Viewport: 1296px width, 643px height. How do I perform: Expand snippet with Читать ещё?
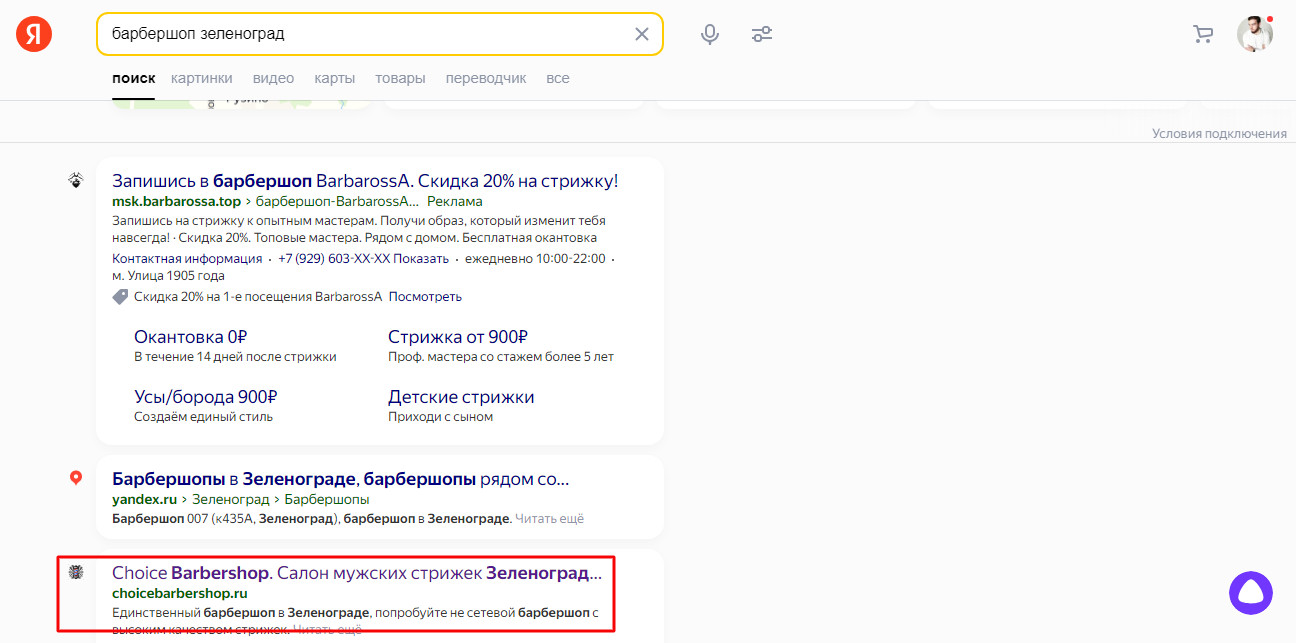pyautogui.click(x=551, y=518)
